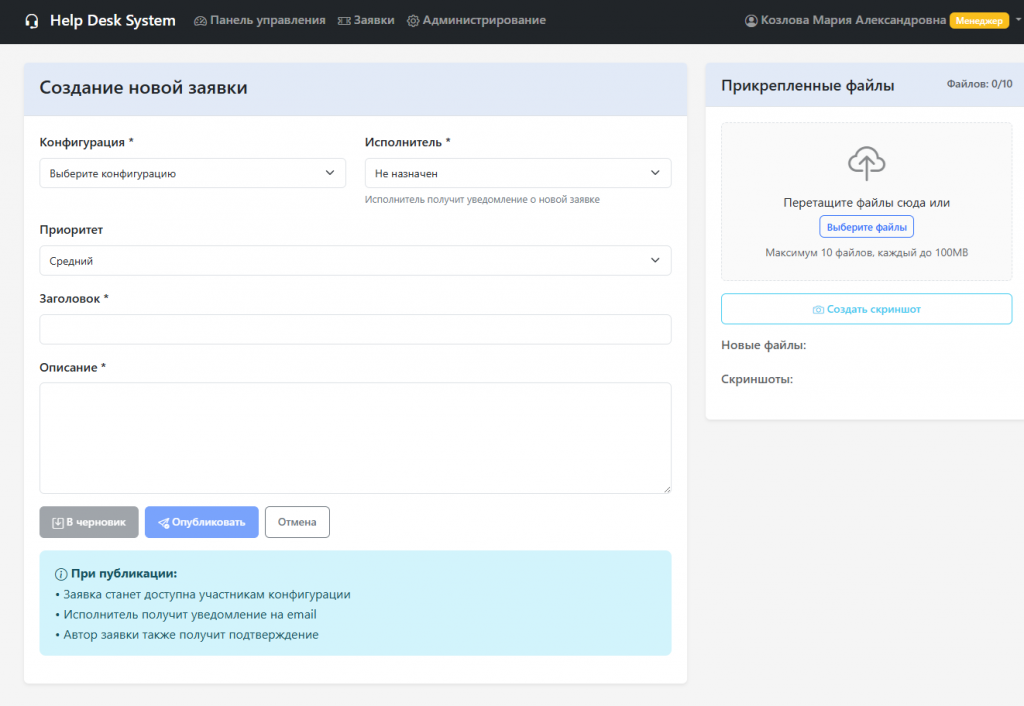Open the Исполнитель dropdown
Screen dimensions: 1024x706
518,173
